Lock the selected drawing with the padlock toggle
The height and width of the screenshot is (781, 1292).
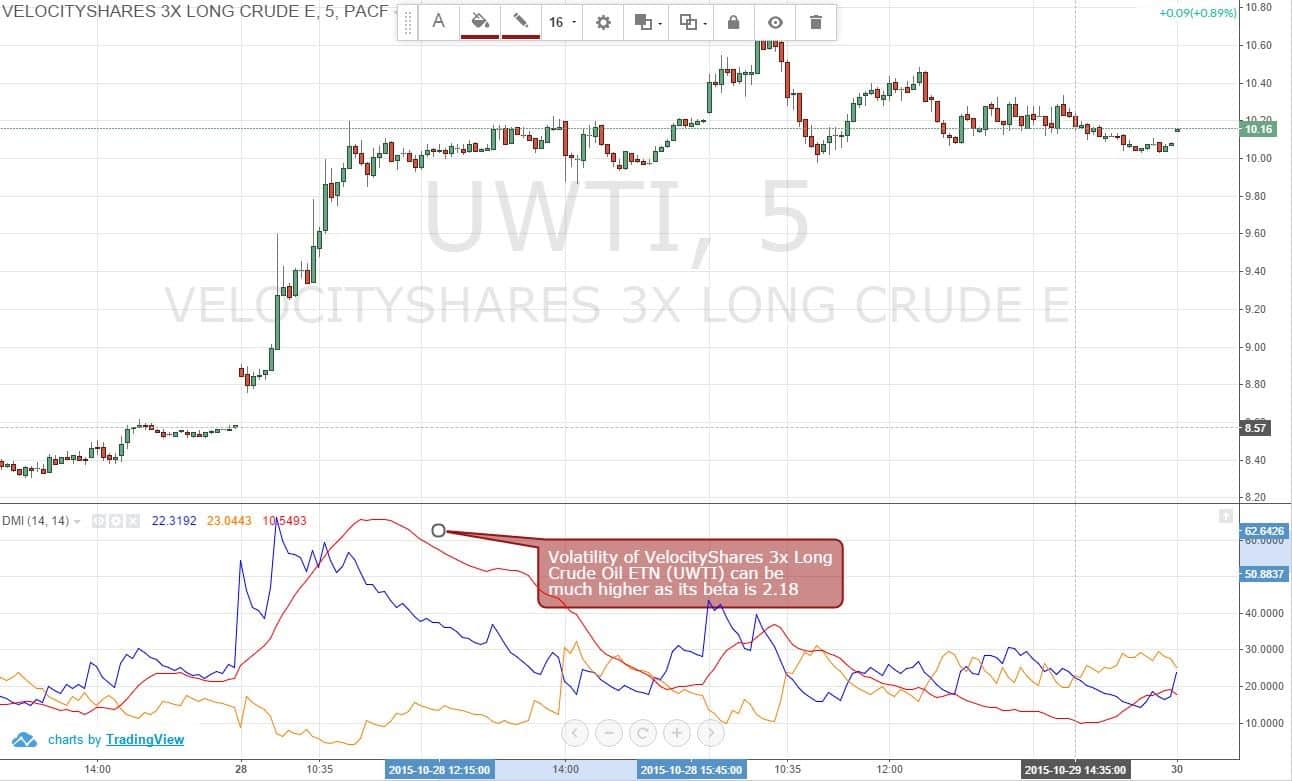tap(734, 22)
